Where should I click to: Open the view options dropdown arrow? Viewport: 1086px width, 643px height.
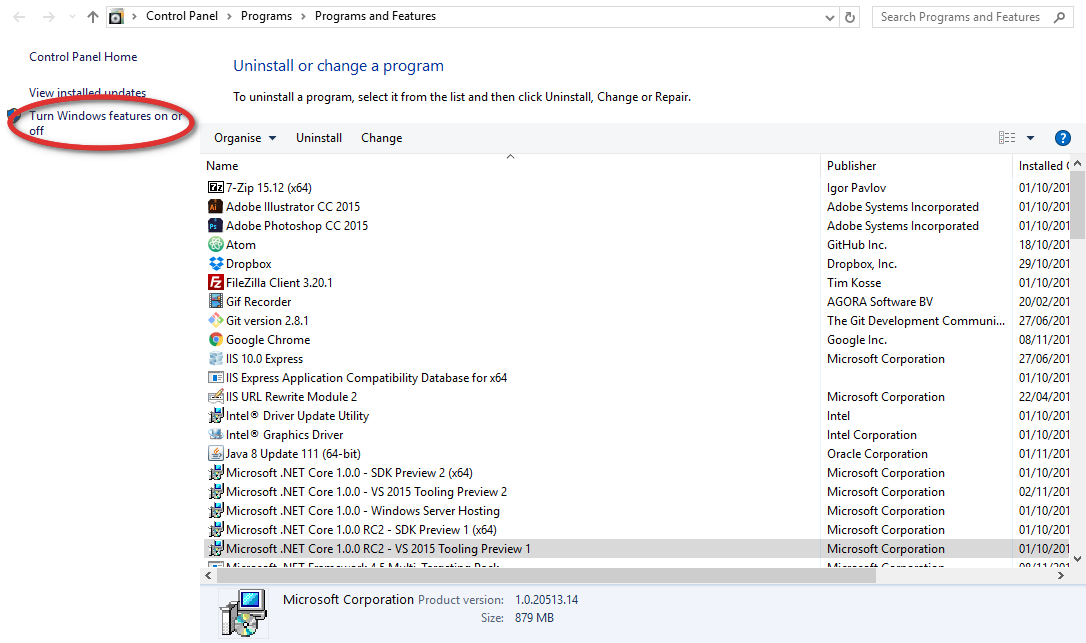(x=1031, y=138)
